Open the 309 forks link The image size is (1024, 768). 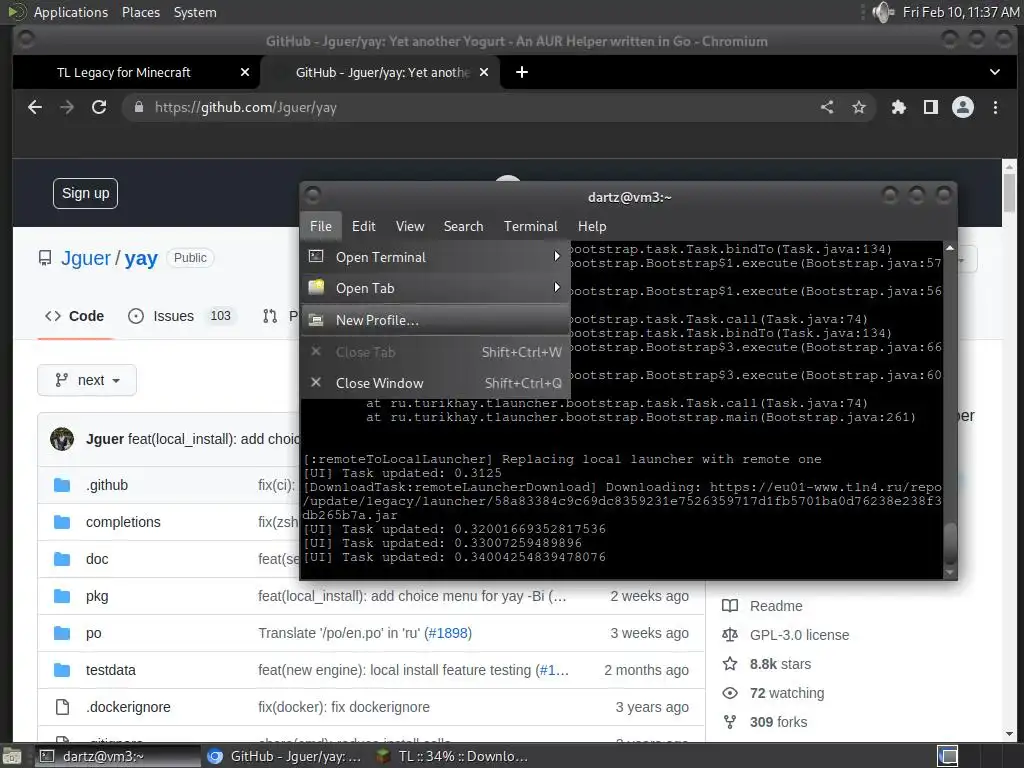tap(778, 722)
